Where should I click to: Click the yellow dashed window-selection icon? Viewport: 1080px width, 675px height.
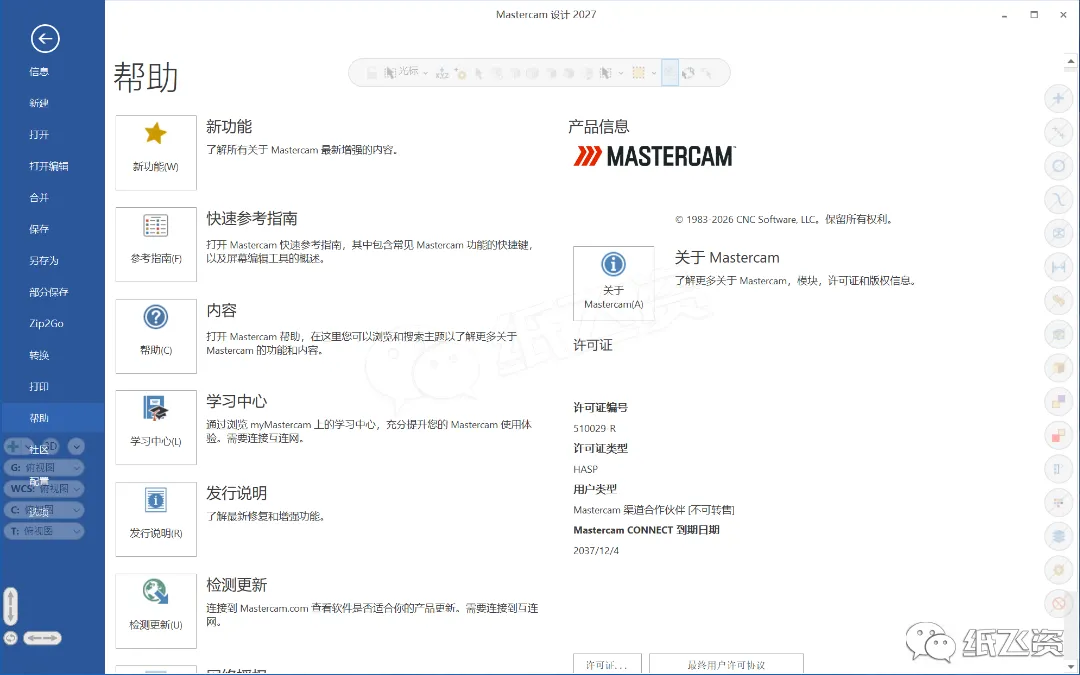click(638, 72)
